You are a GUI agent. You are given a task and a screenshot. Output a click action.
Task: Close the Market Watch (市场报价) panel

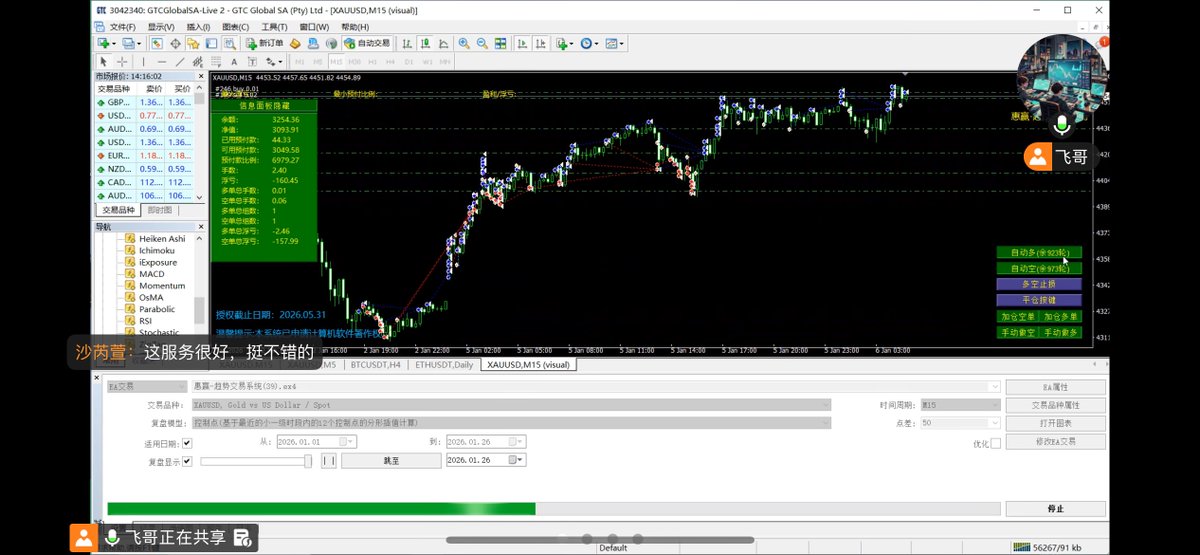[x=199, y=76]
